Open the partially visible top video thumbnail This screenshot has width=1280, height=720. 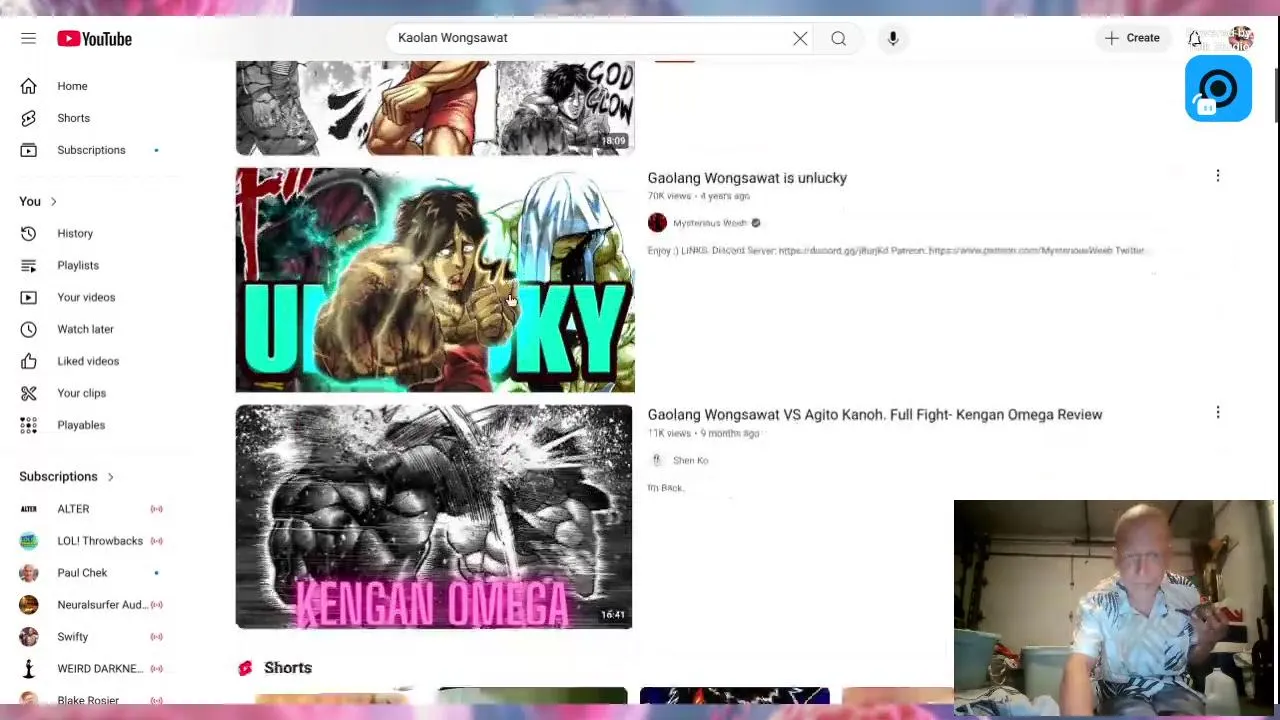[x=435, y=108]
